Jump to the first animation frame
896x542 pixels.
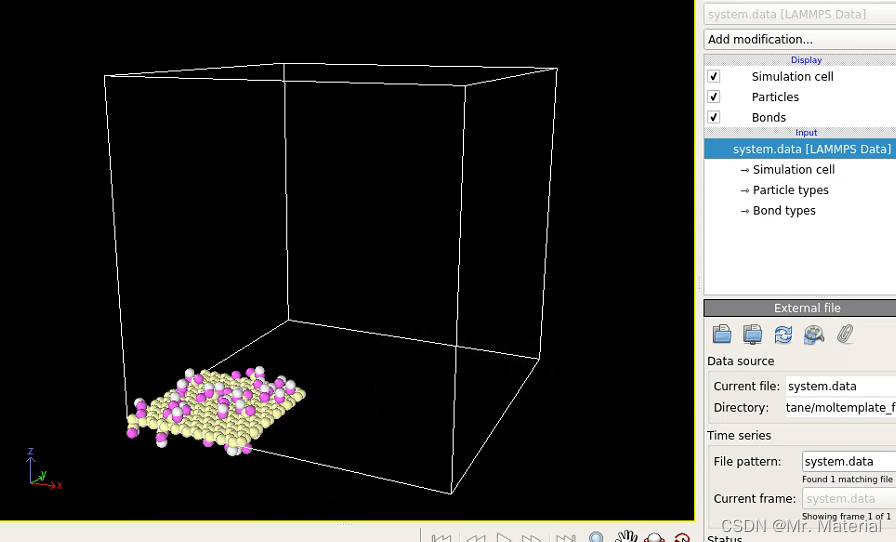click(441, 538)
